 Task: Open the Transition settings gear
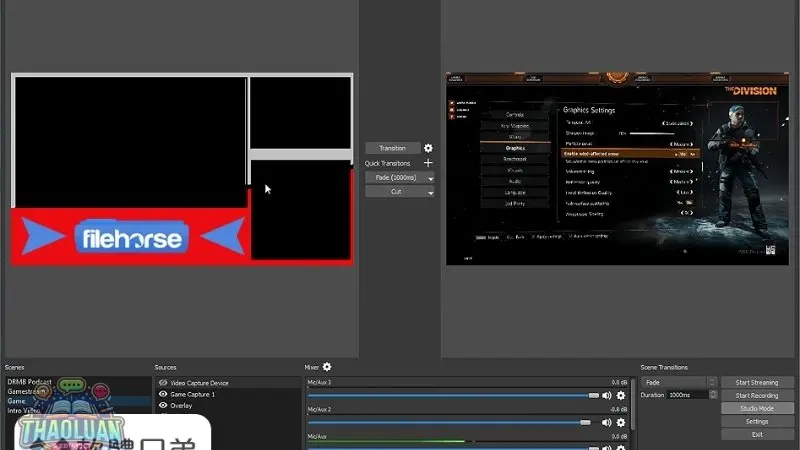point(428,148)
